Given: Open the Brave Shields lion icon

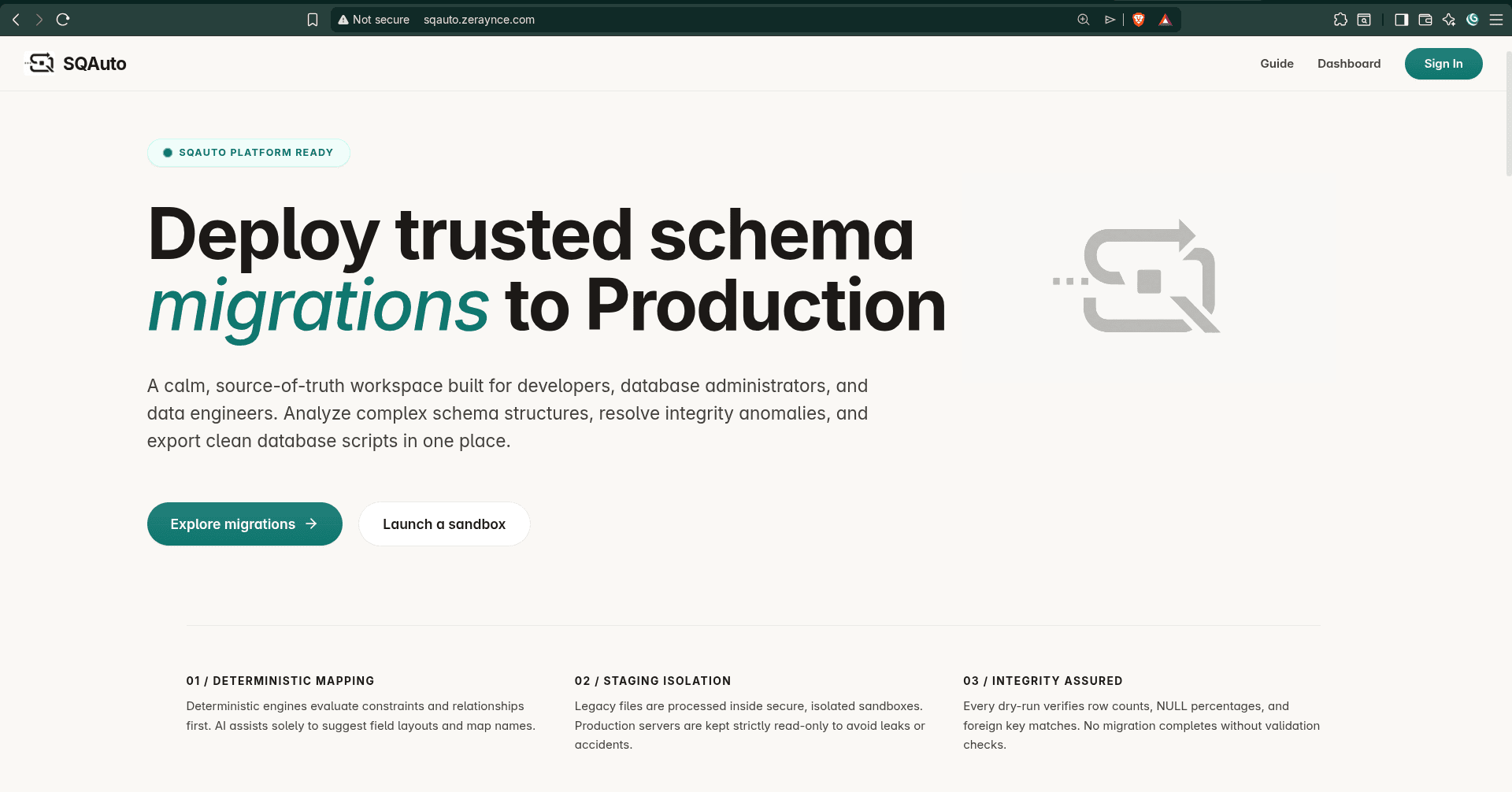Looking at the screenshot, I should pos(1139,20).
